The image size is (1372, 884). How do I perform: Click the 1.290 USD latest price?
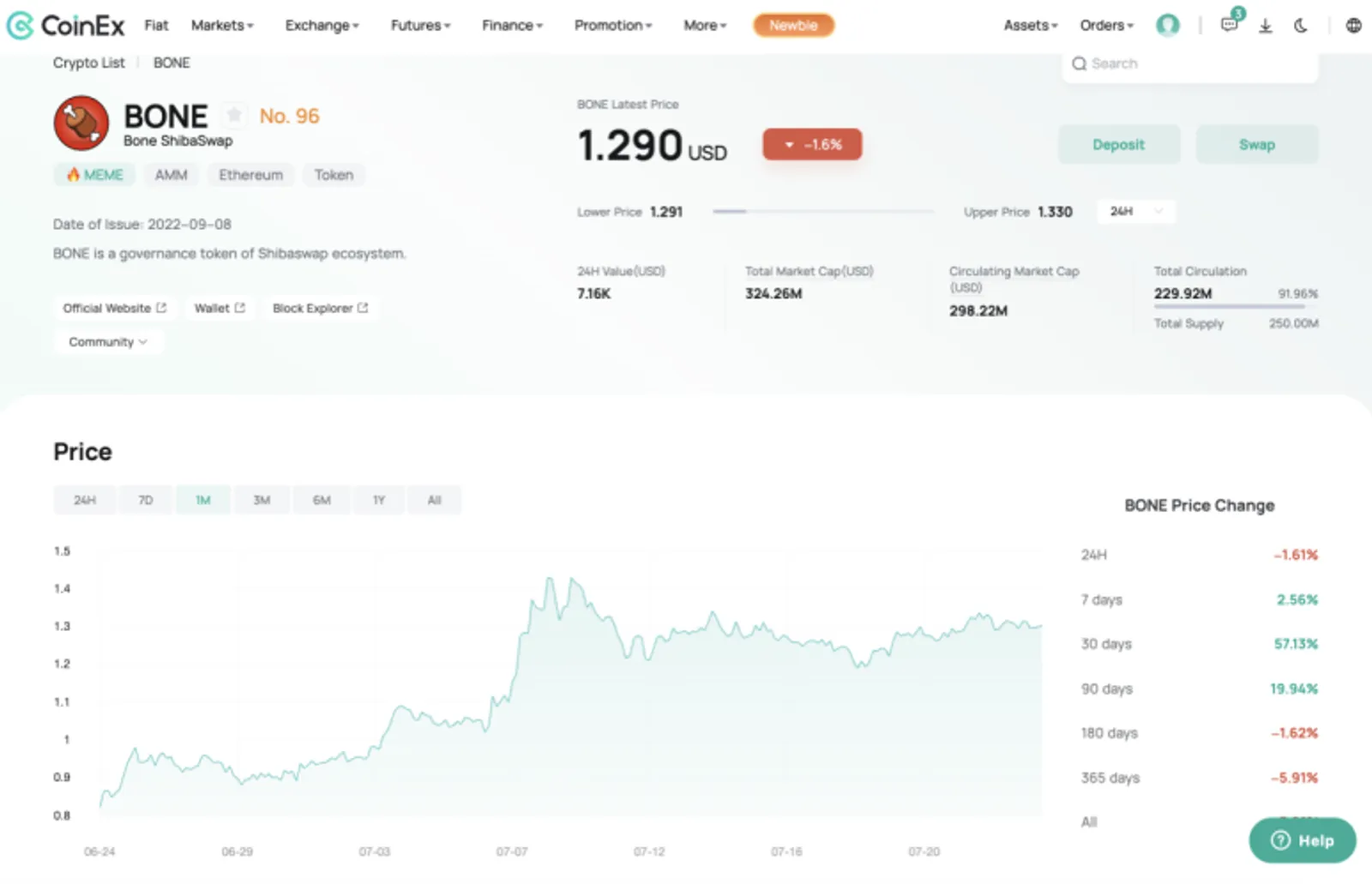coord(652,145)
